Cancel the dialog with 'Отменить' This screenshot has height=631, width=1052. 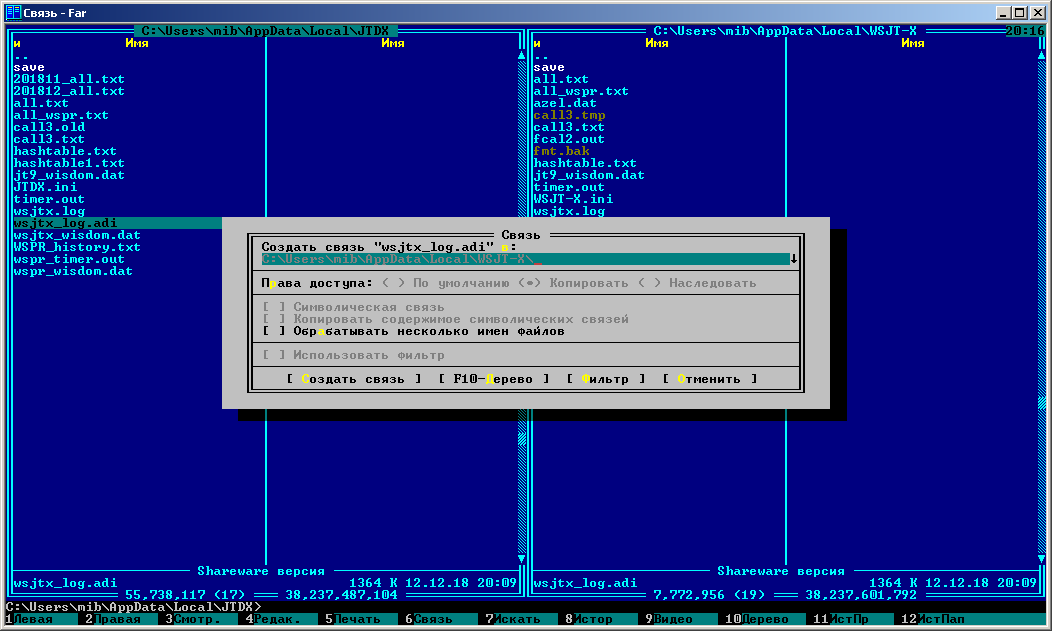point(709,379)
